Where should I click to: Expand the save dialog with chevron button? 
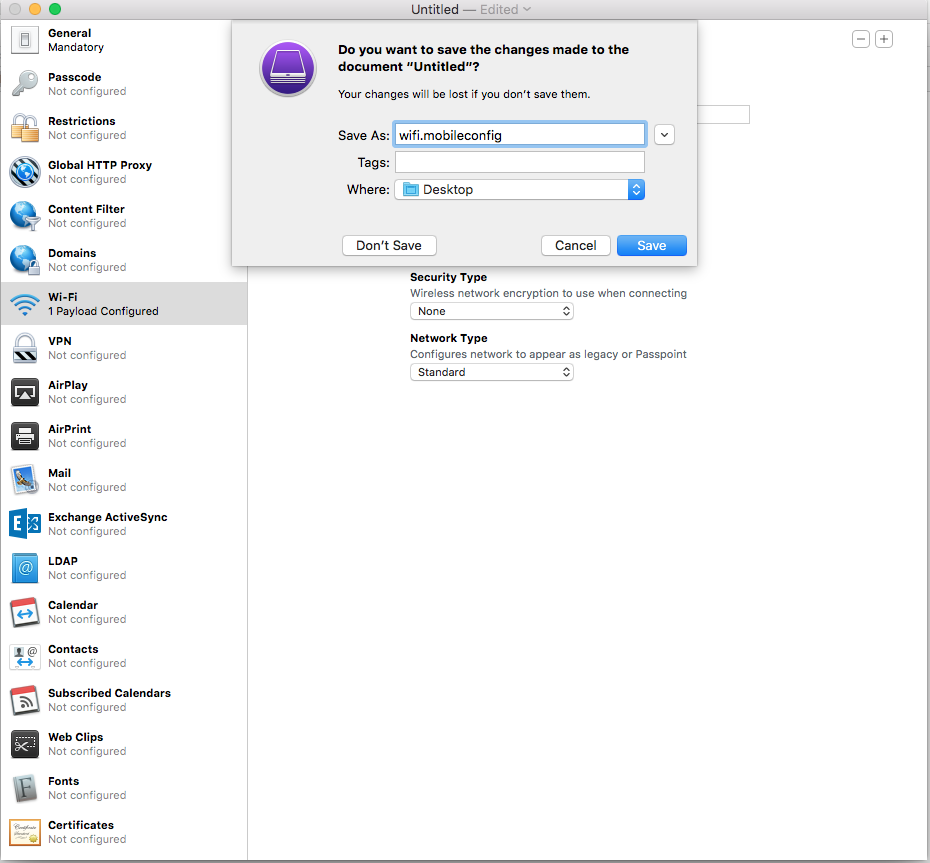click(664, 135)
